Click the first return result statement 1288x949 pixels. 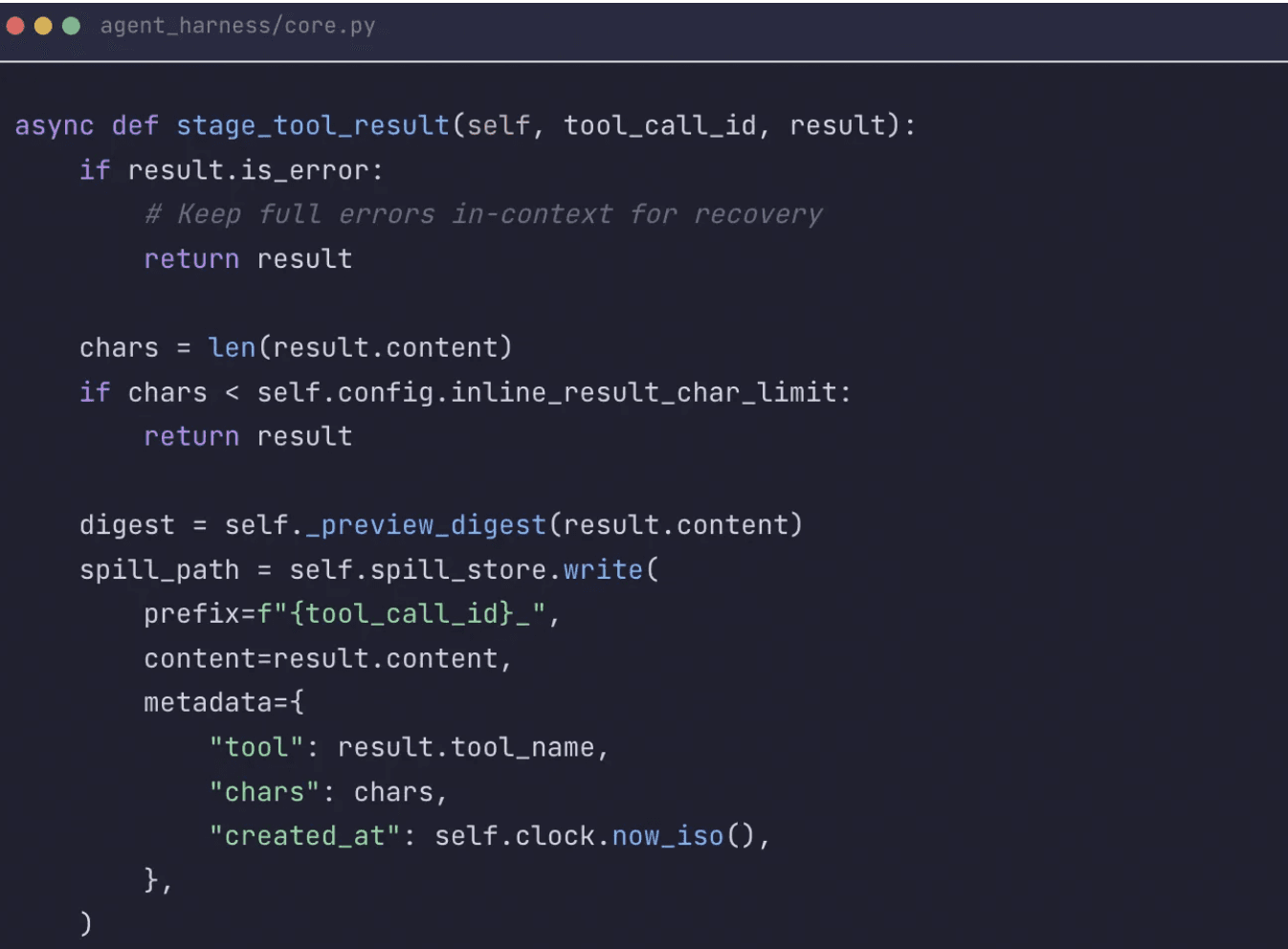click(x=247, y=258)
